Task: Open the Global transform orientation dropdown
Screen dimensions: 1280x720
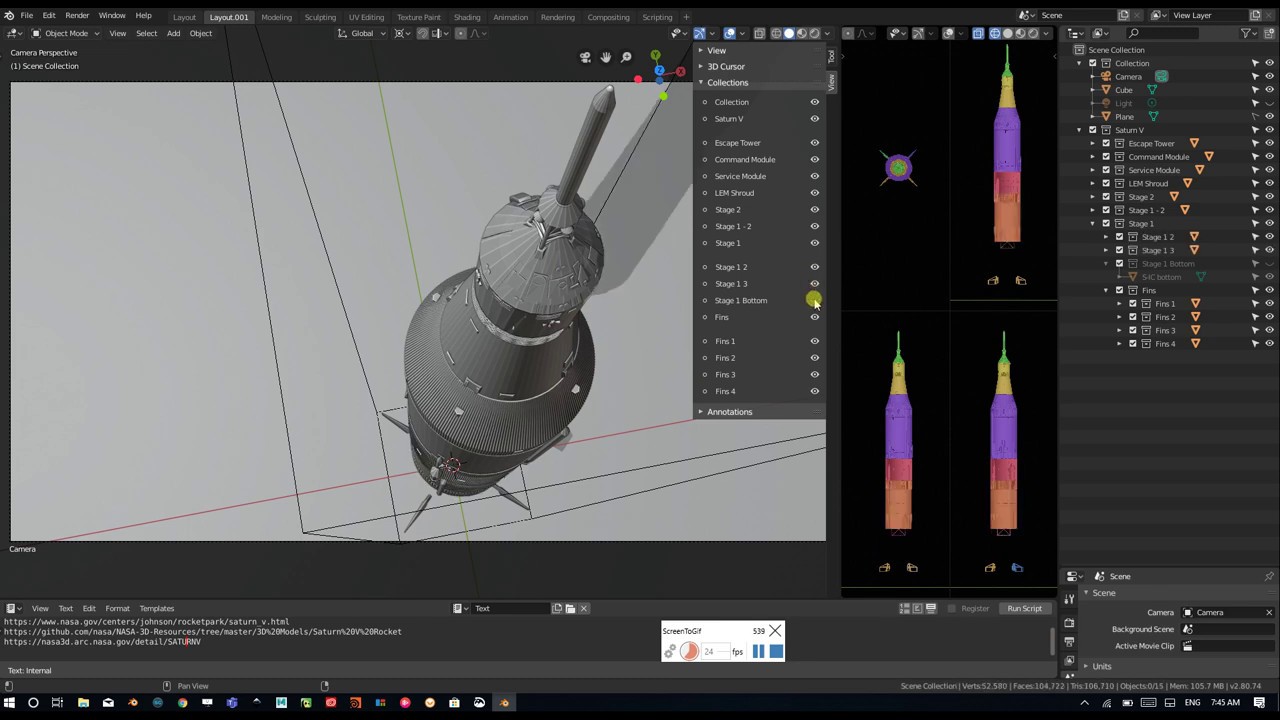Action: click(362, 33)
